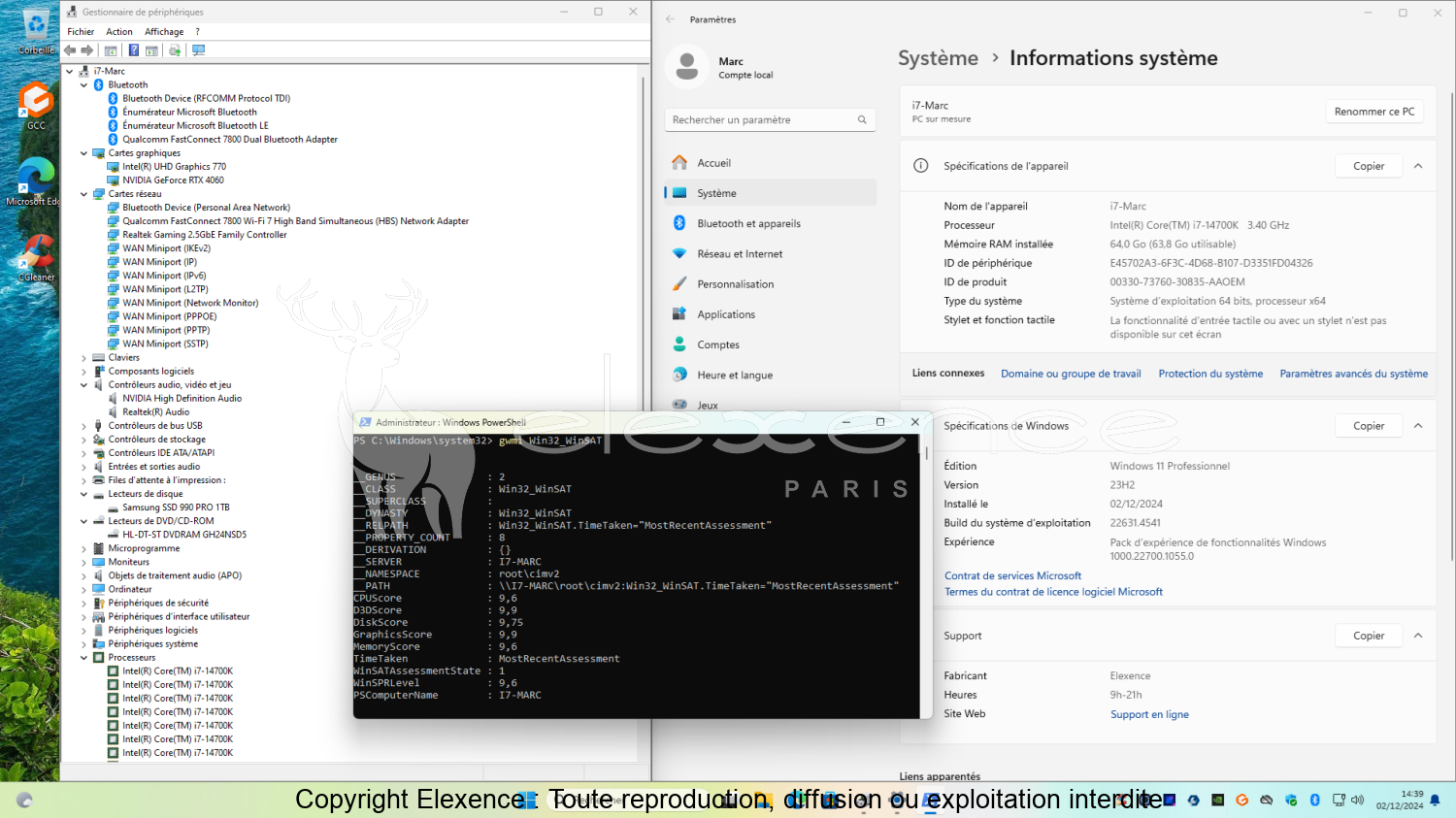
Task: Go to Accueil in Paramètres sidebar
Action: (x=770, y=163)
